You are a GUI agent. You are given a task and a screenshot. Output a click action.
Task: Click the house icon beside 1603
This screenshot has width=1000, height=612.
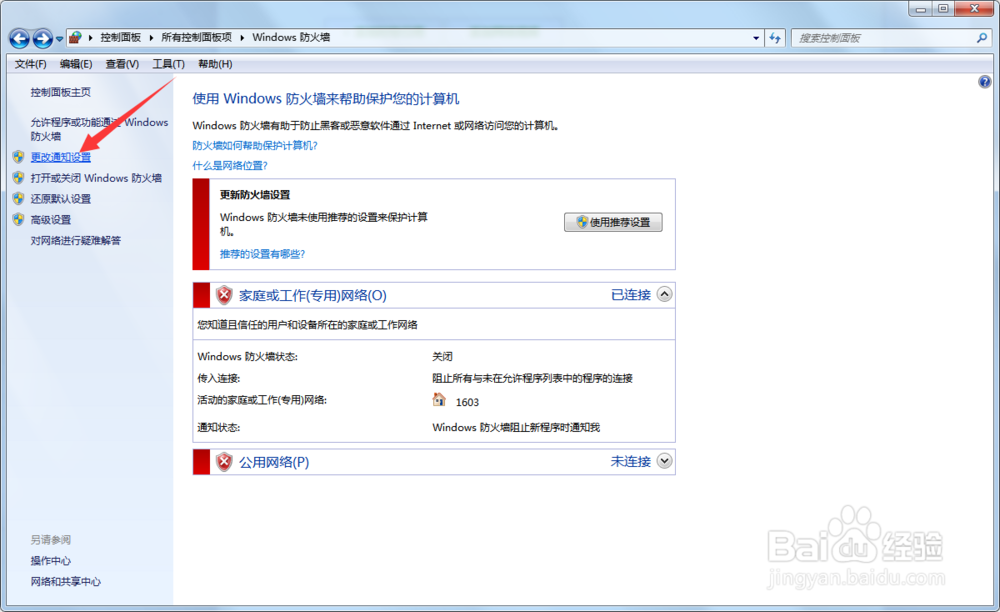tap(439, 400)
